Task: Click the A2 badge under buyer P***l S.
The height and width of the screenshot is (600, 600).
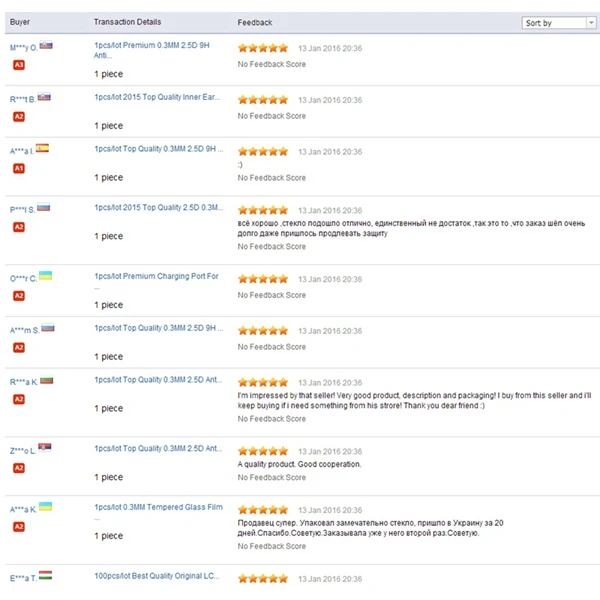Action: [x=18, y=227]
